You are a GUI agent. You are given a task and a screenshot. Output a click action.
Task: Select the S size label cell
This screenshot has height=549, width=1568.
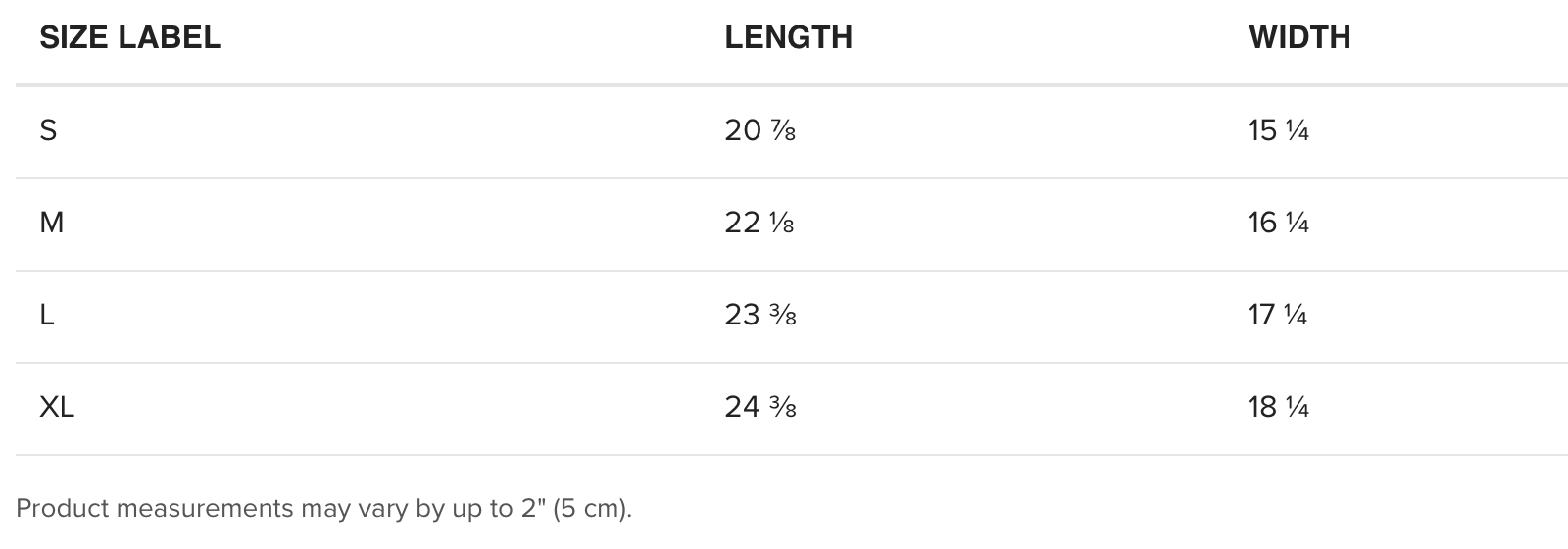click(x=48, y=129)
